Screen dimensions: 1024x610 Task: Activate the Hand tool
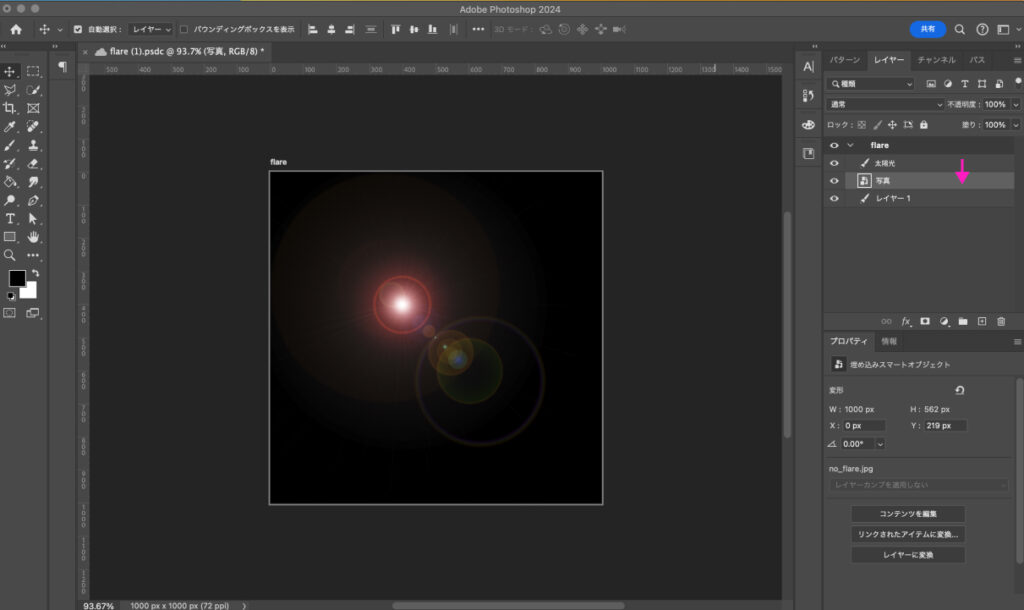pyautogui.click(x=33, y=237)
